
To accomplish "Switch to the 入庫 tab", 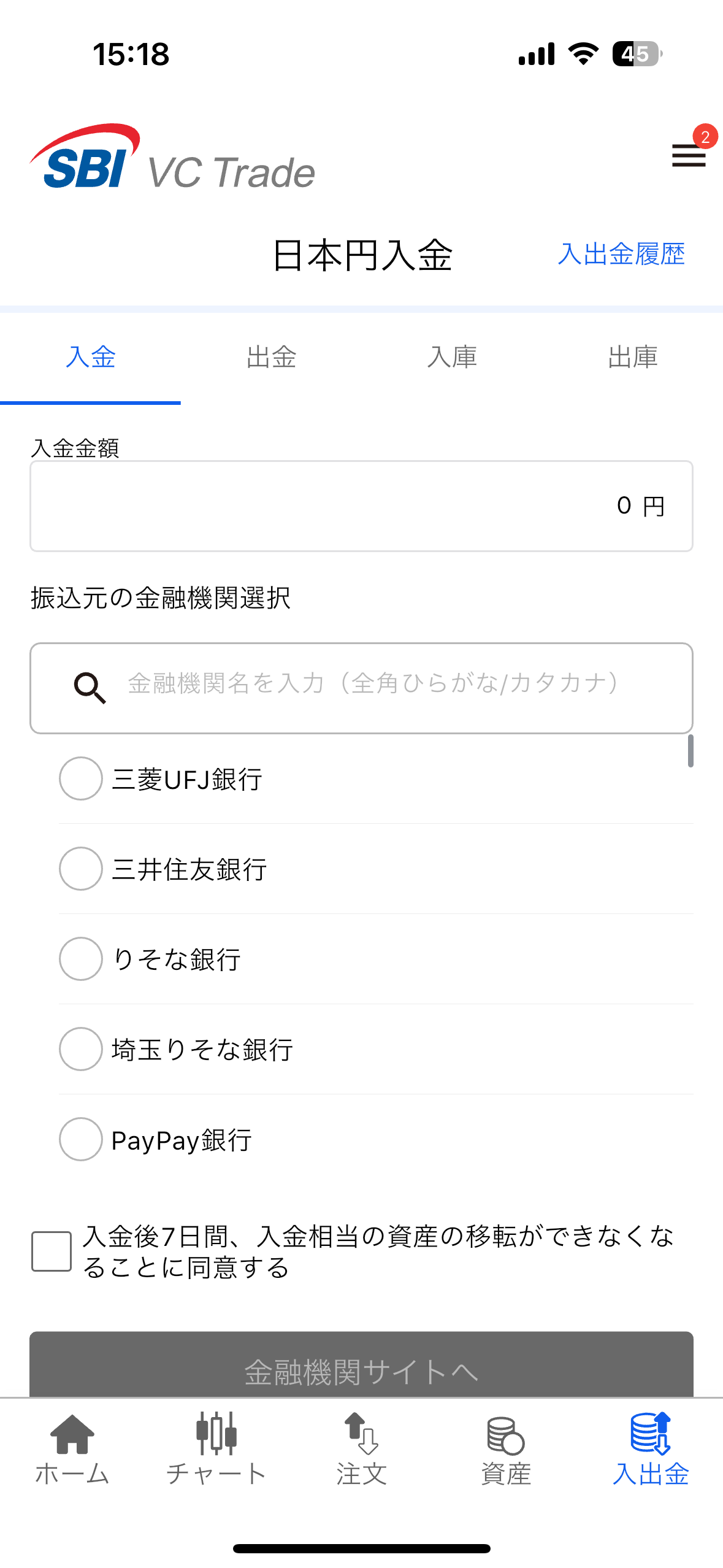I will click(452, 357).
